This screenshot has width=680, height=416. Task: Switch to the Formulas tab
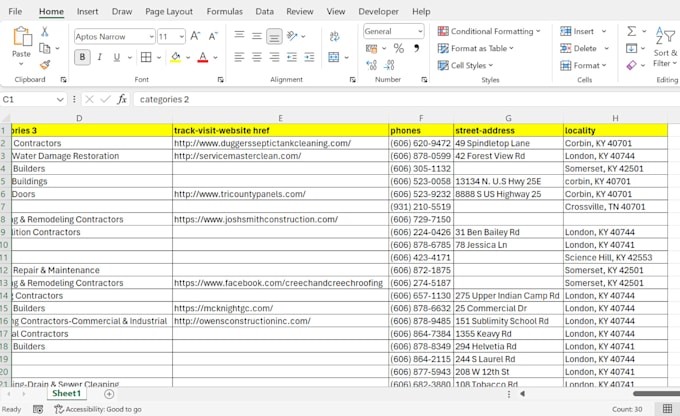(x=225, y=11)
